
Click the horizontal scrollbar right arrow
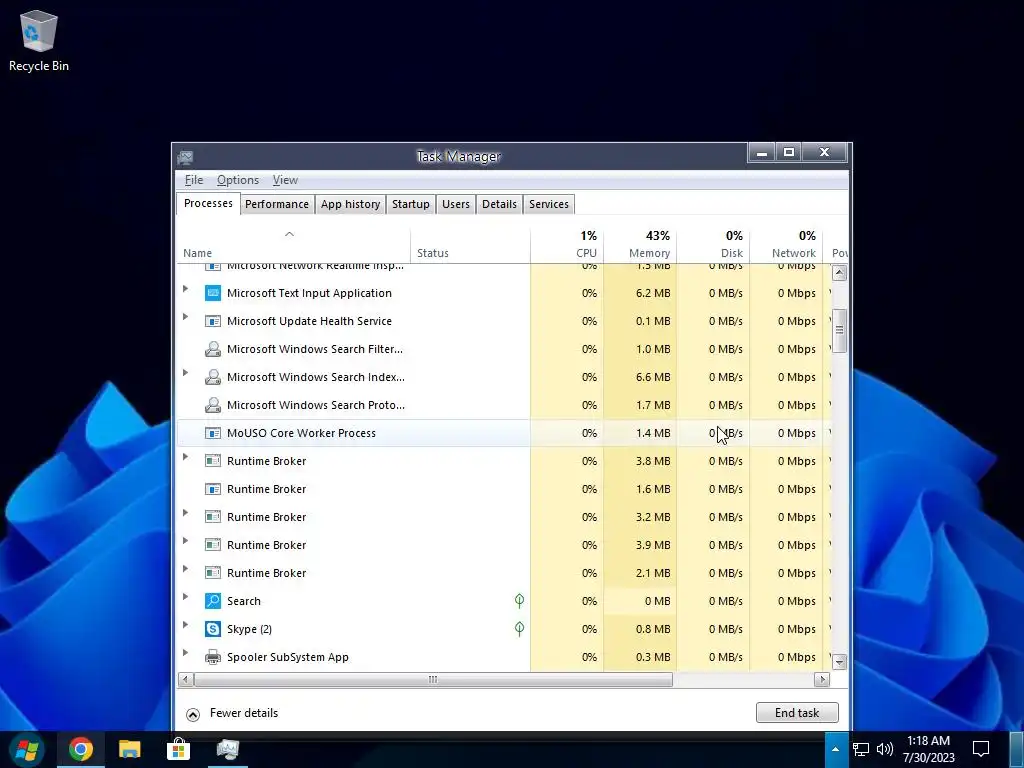(822, 680)
